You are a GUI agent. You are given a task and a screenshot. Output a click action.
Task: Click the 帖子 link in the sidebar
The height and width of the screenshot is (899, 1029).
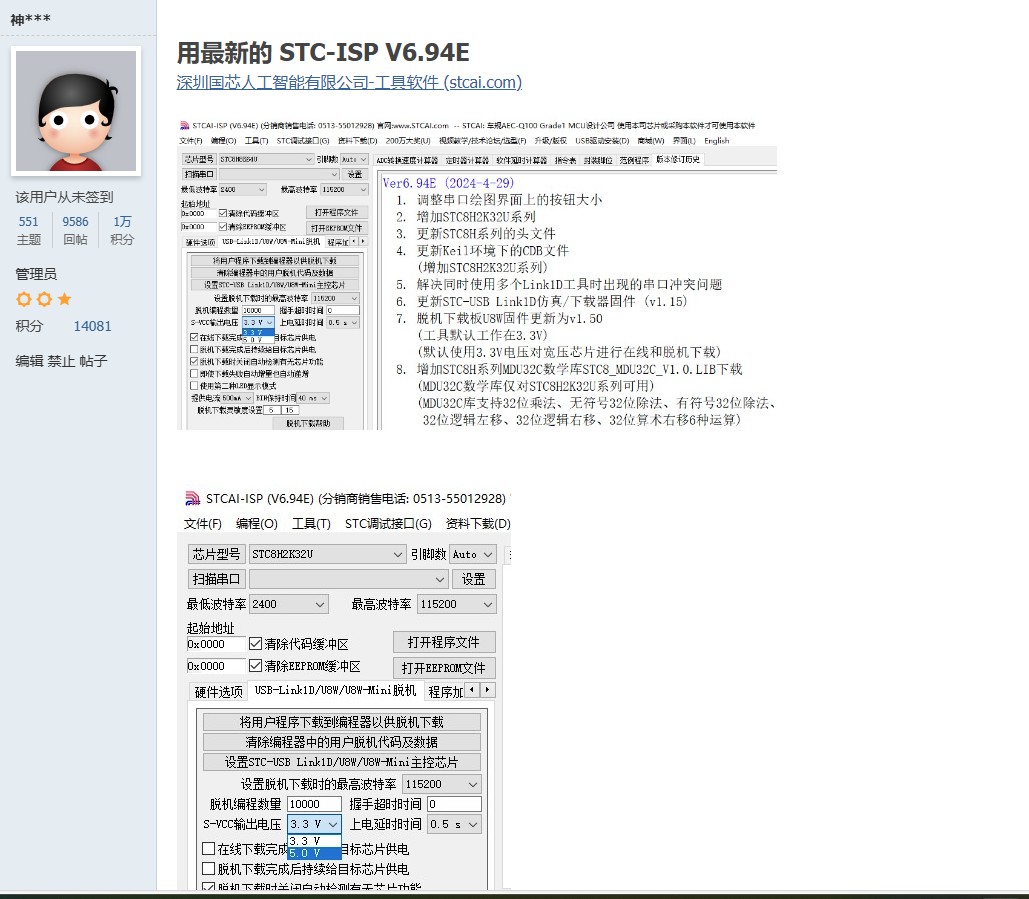click(x=93, y=360)
